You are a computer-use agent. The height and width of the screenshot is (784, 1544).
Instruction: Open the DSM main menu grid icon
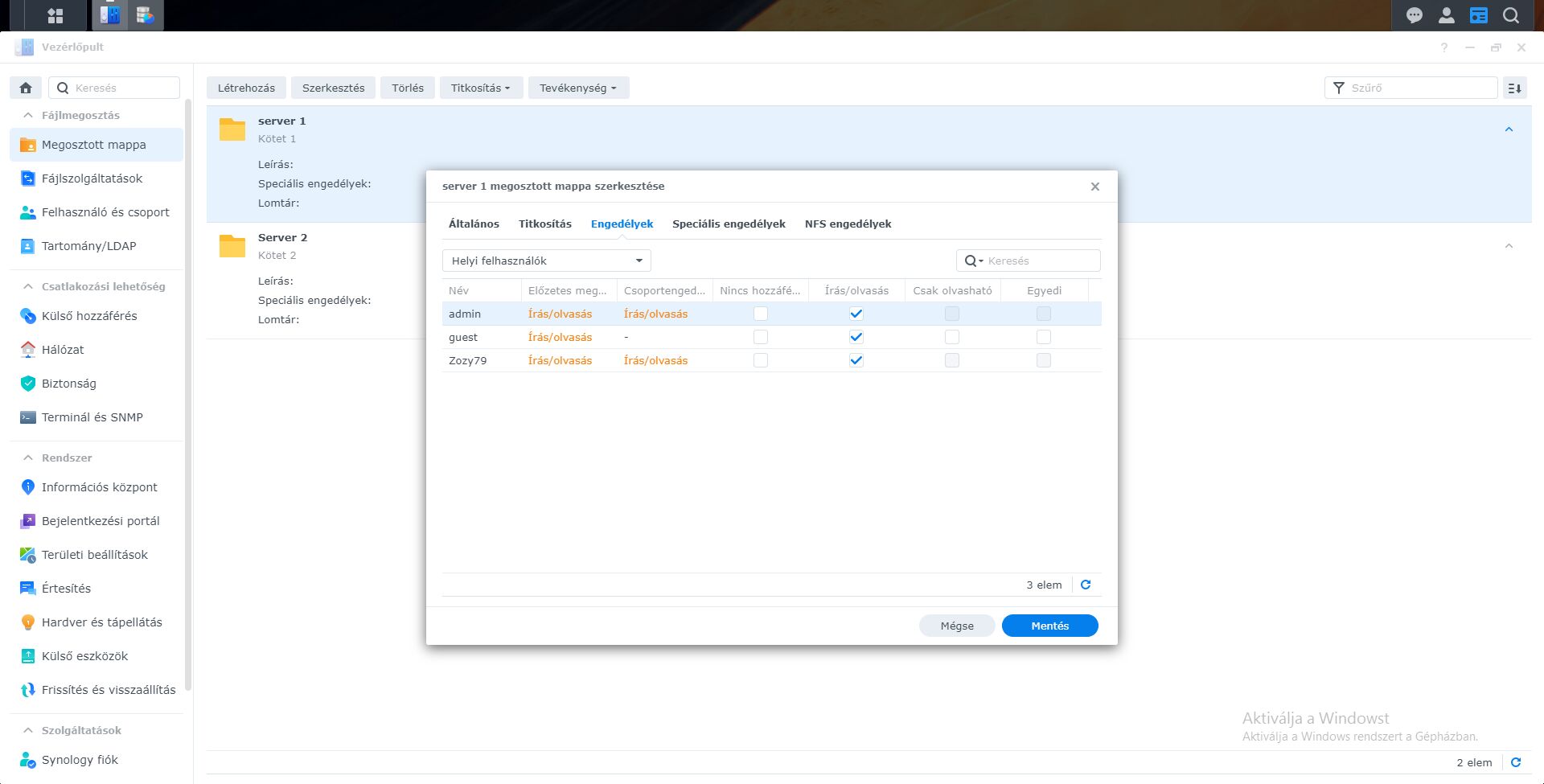tap(55, 15)
